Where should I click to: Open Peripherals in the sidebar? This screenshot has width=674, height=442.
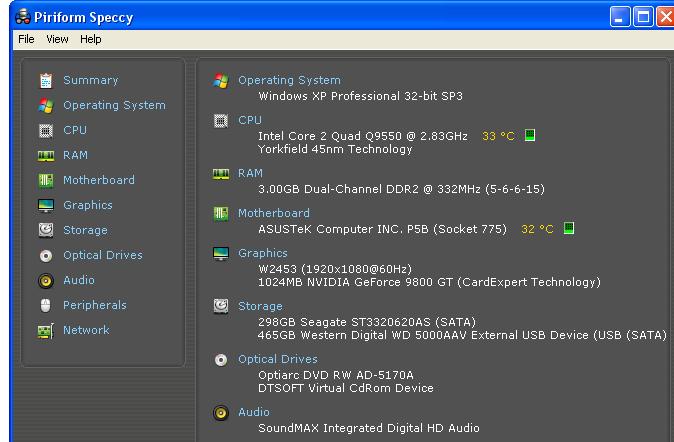[95, 305]
